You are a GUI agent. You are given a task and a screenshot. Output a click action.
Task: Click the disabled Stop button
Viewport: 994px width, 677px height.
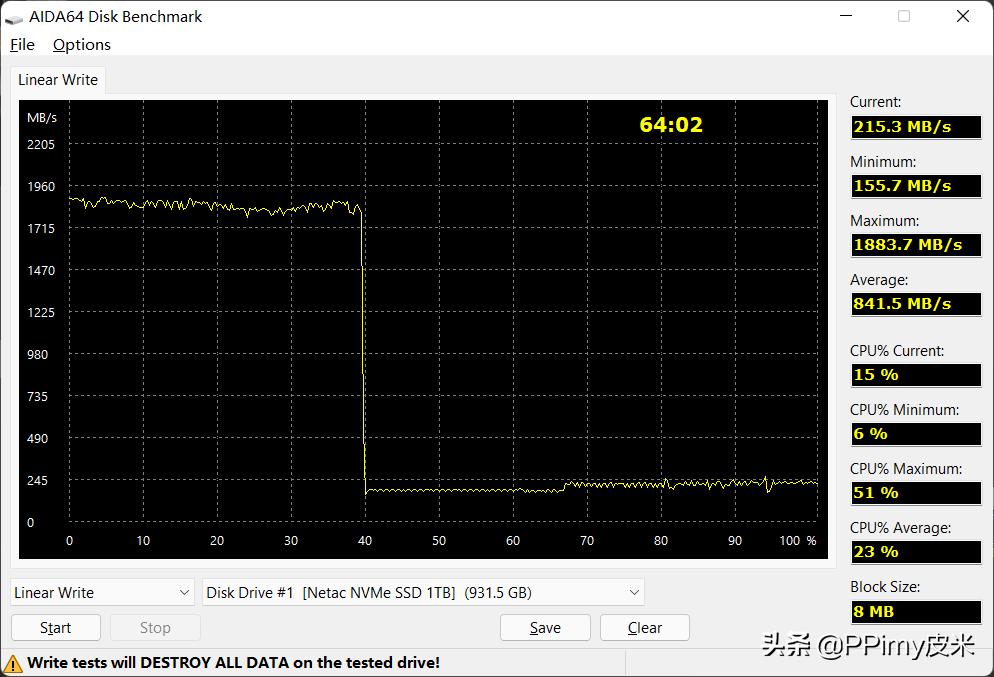pyautogui.click(x=155, y=628)
